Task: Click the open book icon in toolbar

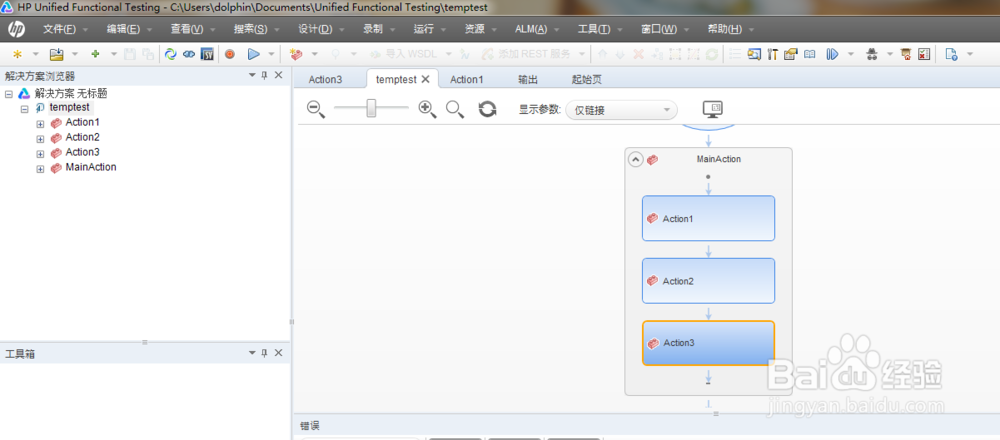Action: pyautogui.click(x=809, y=54)
